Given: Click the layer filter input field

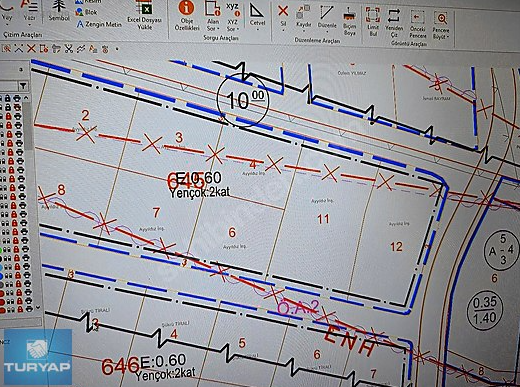Looking at the screenshot, I should point(8,86).
